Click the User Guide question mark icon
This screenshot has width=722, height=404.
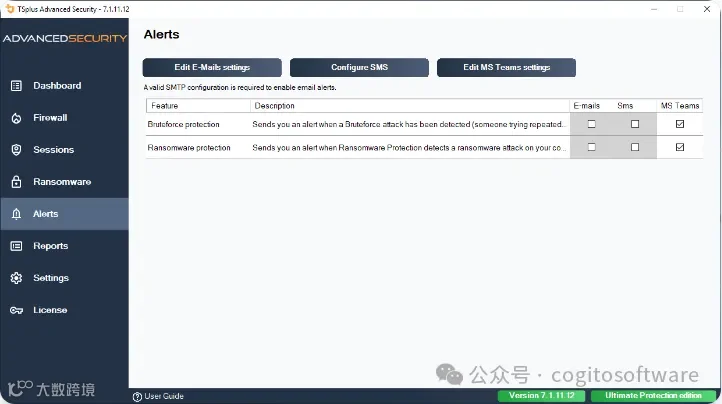(x=137, y=397)
